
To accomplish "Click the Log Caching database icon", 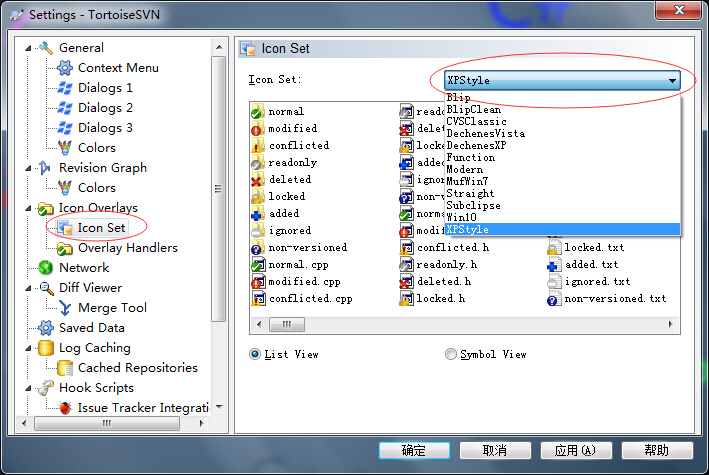I will pos(46,347).
